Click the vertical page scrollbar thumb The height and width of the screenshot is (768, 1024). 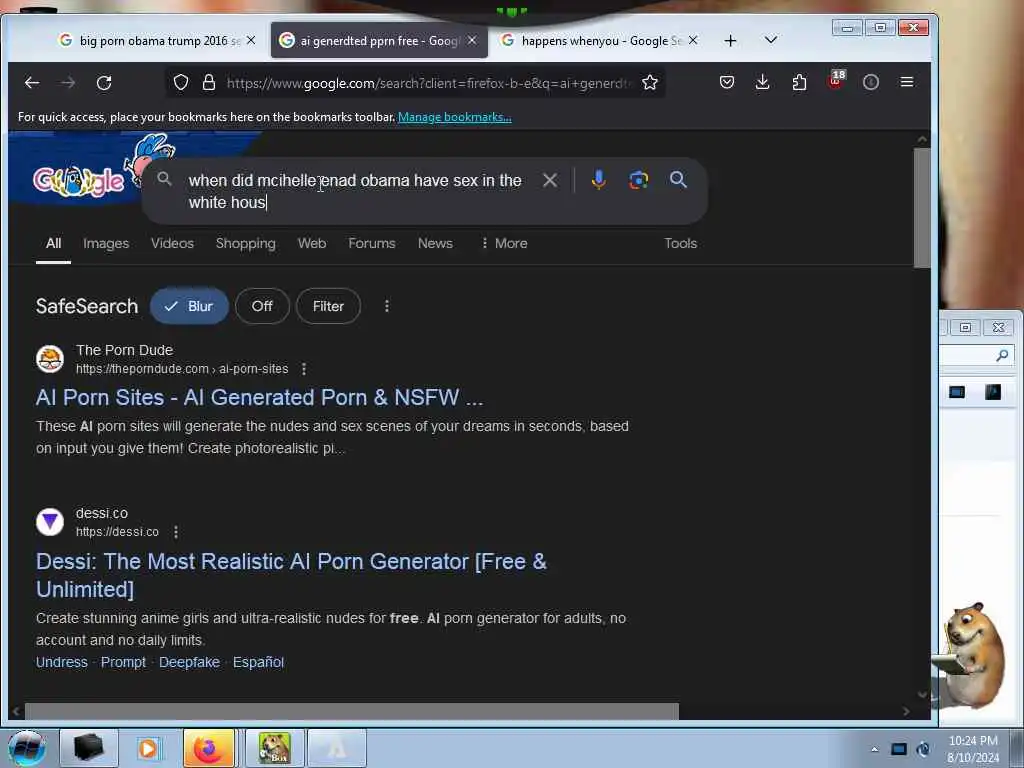[x=921, y=208]
